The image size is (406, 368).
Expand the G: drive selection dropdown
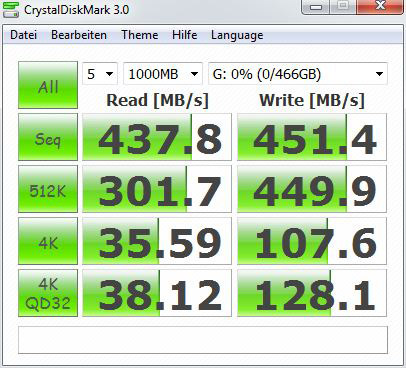pos(298,74)
